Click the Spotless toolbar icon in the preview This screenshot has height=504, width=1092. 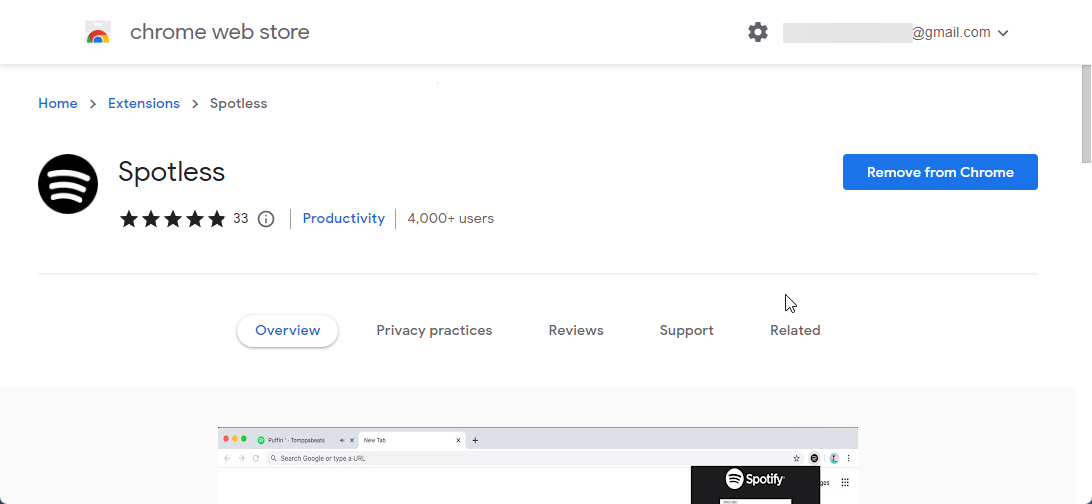coord(814,458)
